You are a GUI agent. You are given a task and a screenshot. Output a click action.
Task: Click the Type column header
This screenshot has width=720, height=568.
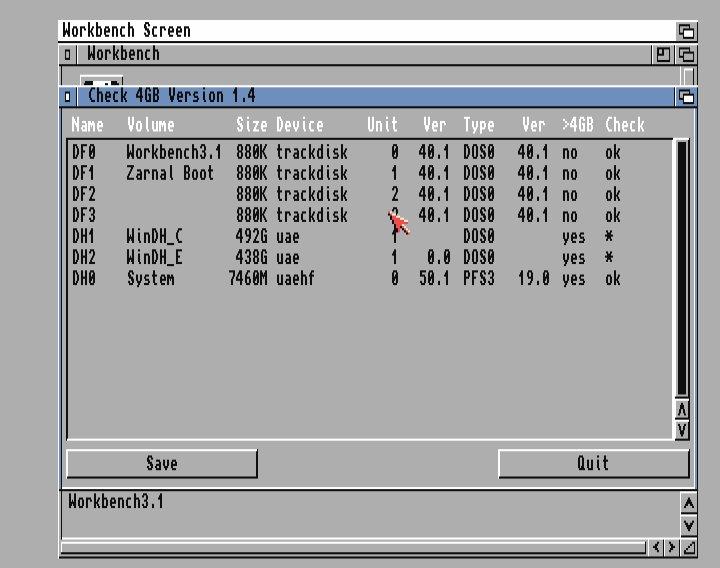[x=479, y=125]
